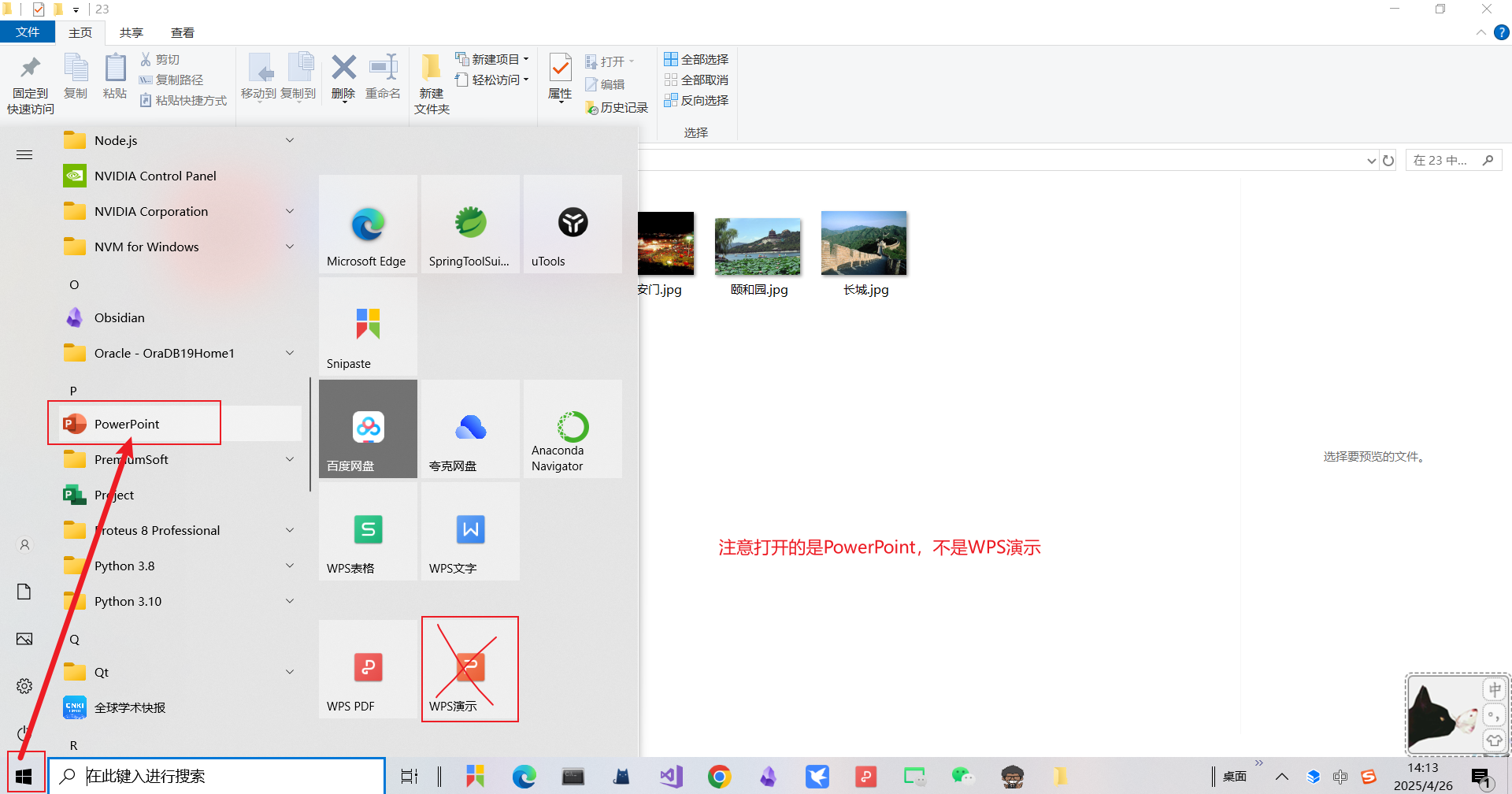Open start menu user account icon
Screen dimensions: 1512x794
click(x=24, y=544)
